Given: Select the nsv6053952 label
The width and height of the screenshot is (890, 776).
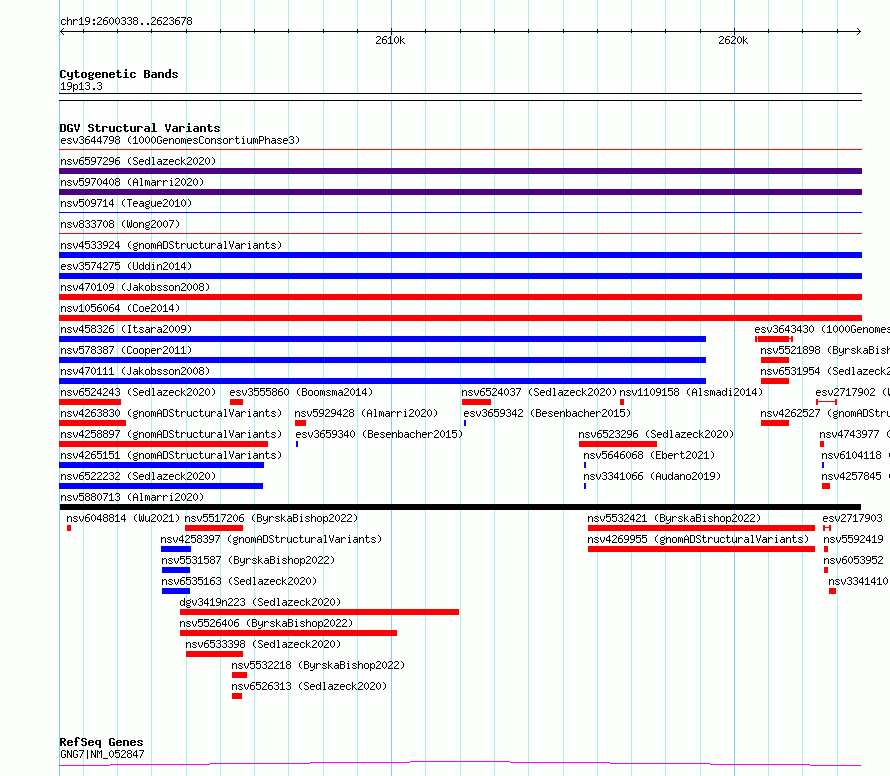Looking at the screenshot, I should (854, 560).
